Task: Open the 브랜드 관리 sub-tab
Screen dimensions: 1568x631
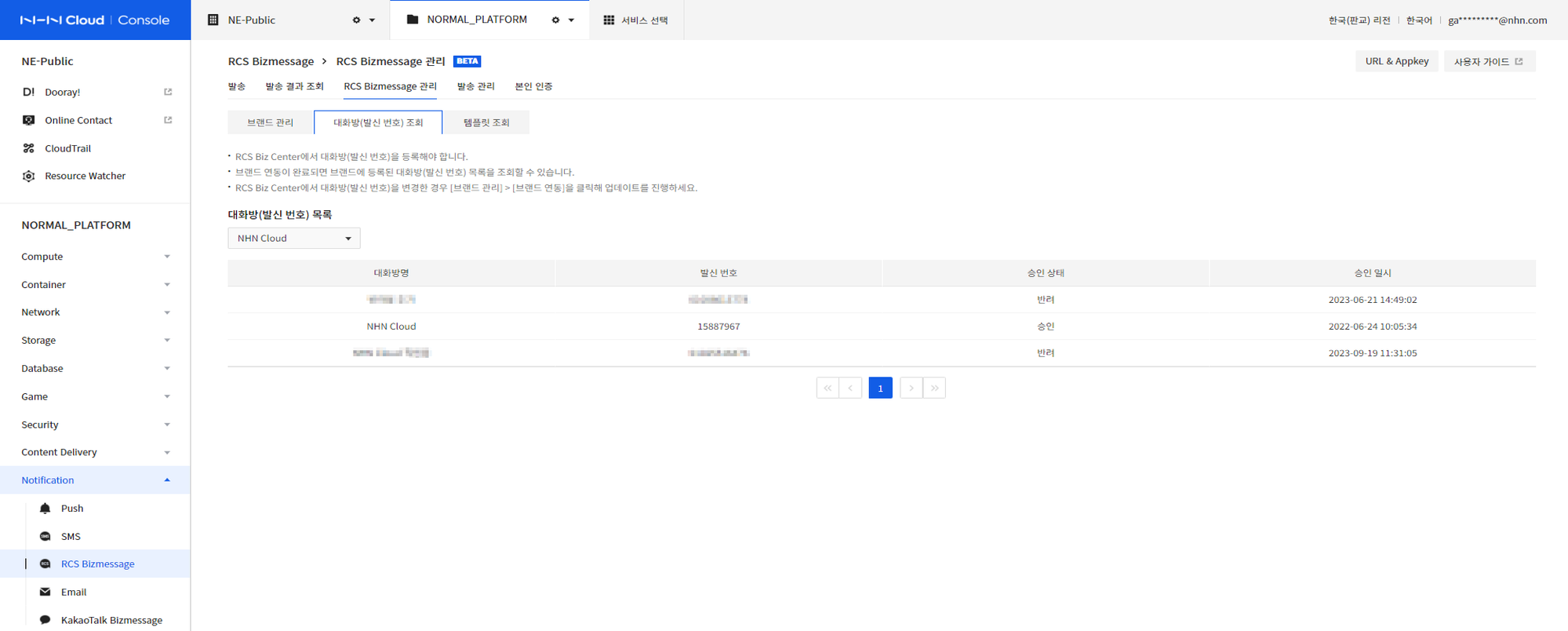Action: [271, 122]
